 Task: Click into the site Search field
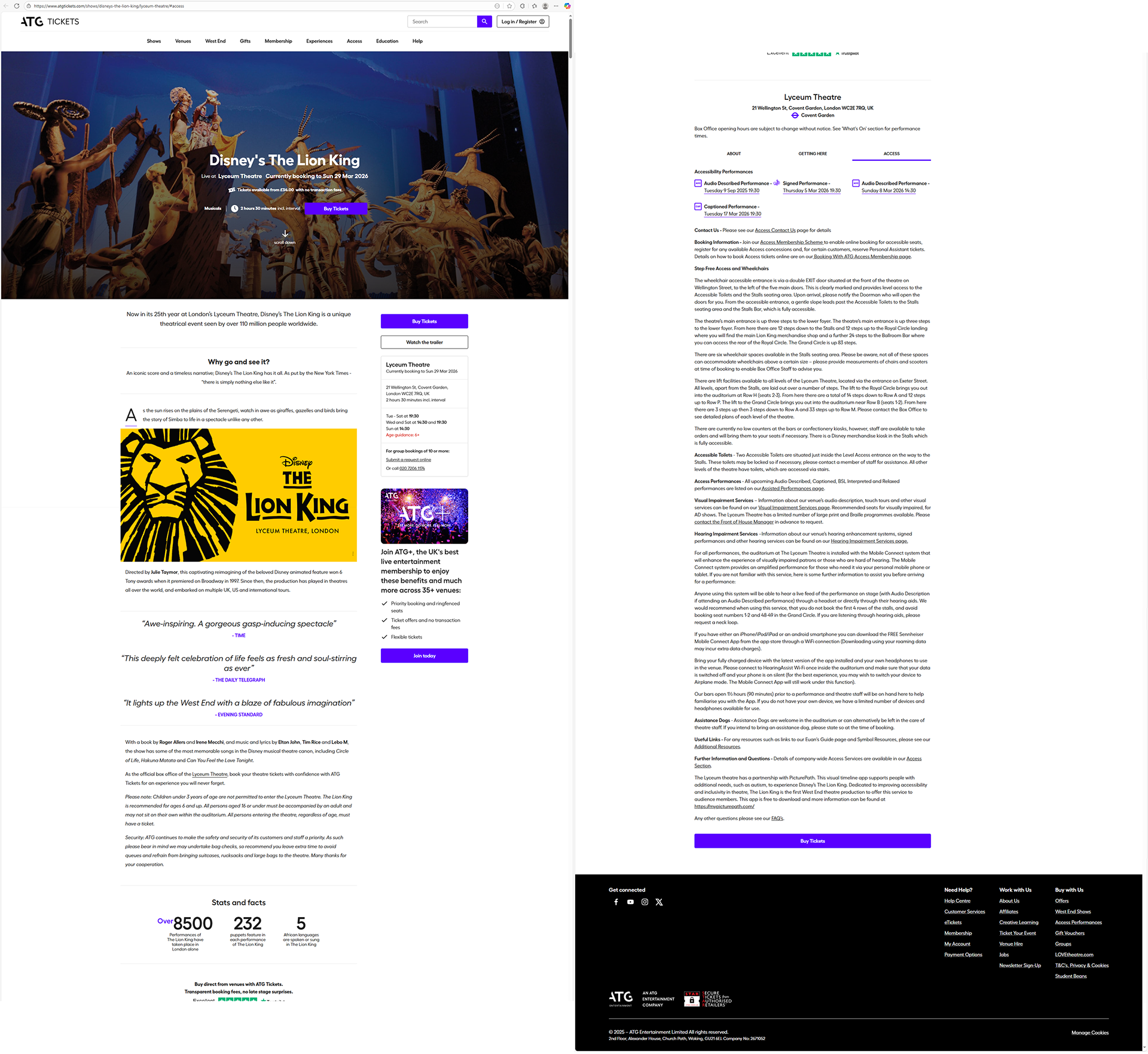click(x=442, y=22)
